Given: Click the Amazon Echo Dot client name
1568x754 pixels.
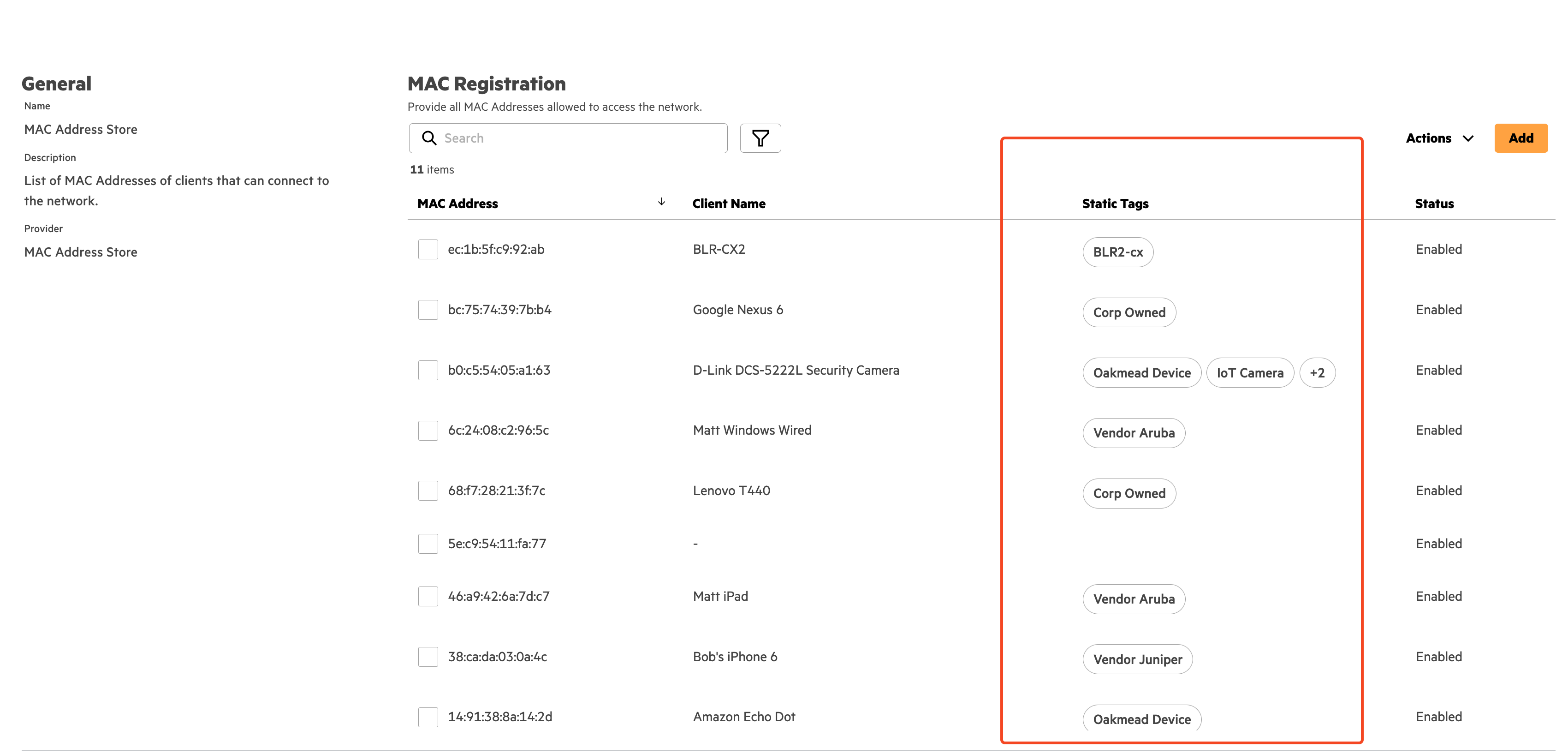Looking at the screenshot, I should [x=744, y=717].
